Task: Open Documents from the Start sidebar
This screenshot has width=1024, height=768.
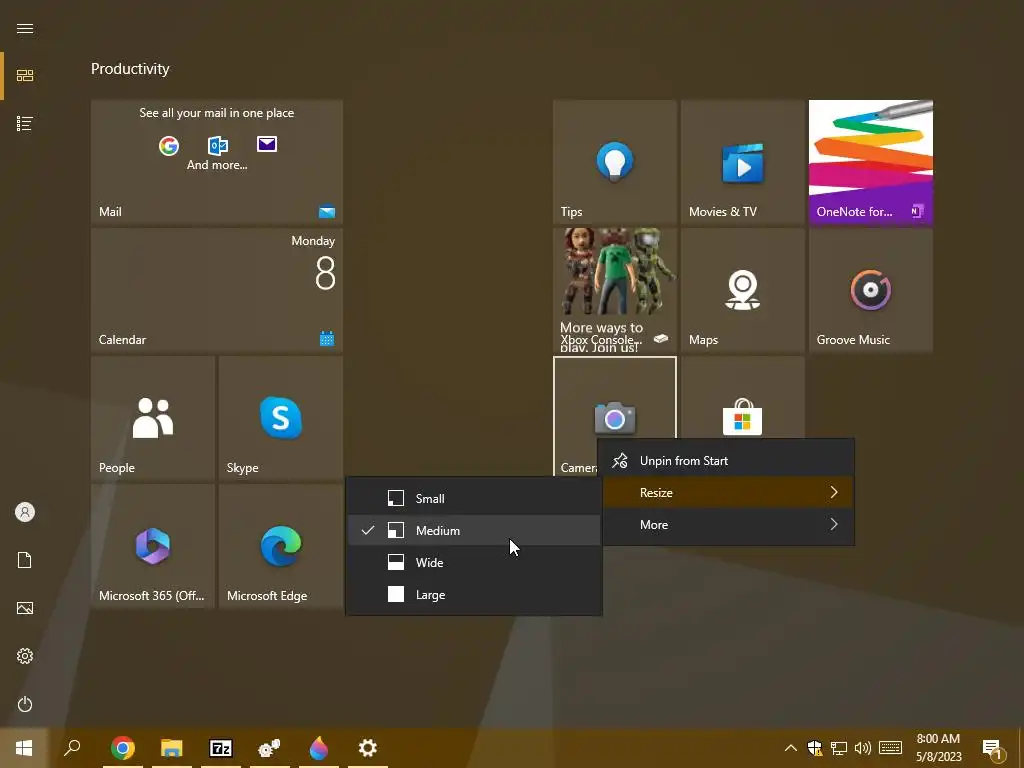Action: 25,560
